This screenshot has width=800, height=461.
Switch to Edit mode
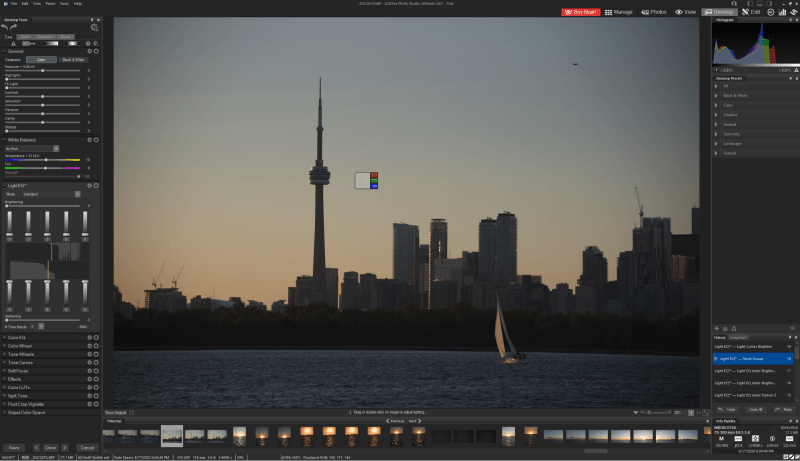coord(751,12)
